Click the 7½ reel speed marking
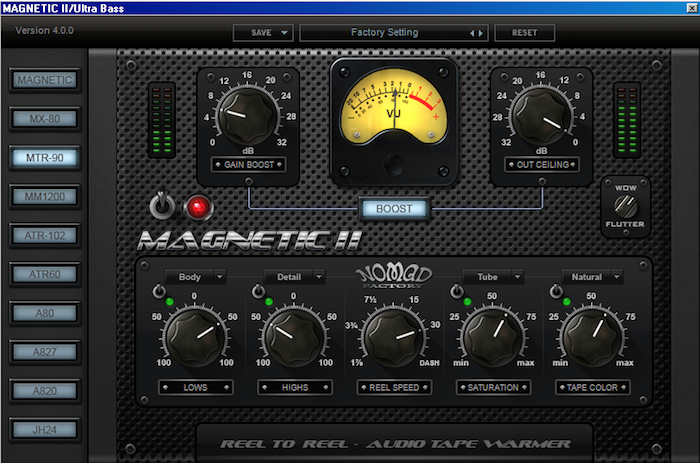This screenshot has height=463, width=700. pos(370,300)
